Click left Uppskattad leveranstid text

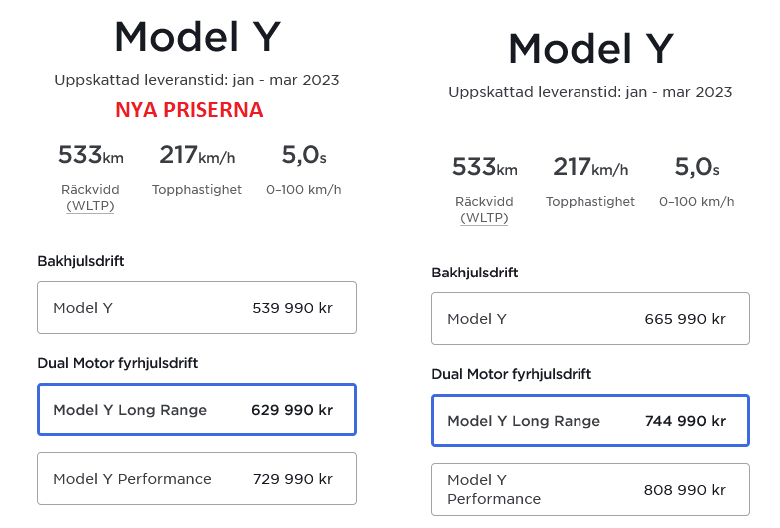(197, 80)
